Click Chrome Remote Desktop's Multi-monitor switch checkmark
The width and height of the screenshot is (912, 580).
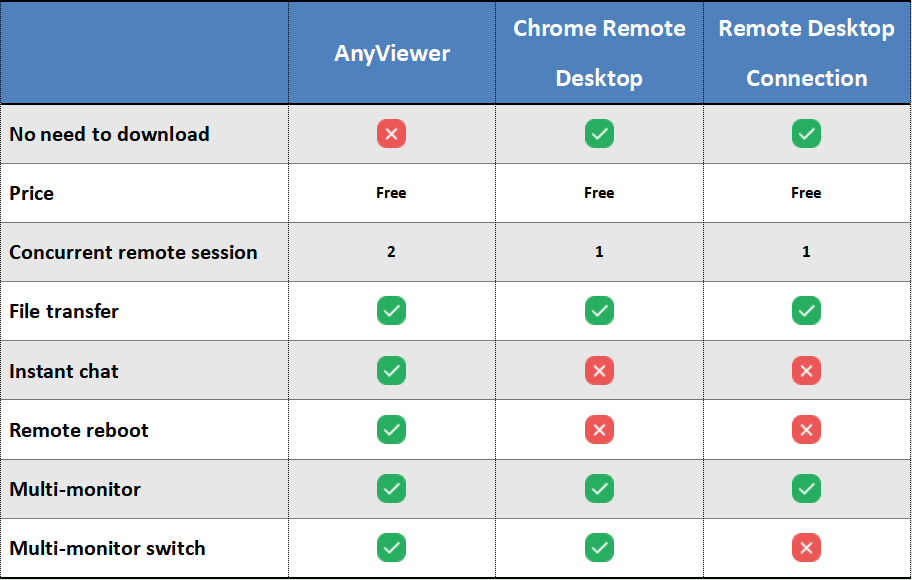click(x=599, y=548)
